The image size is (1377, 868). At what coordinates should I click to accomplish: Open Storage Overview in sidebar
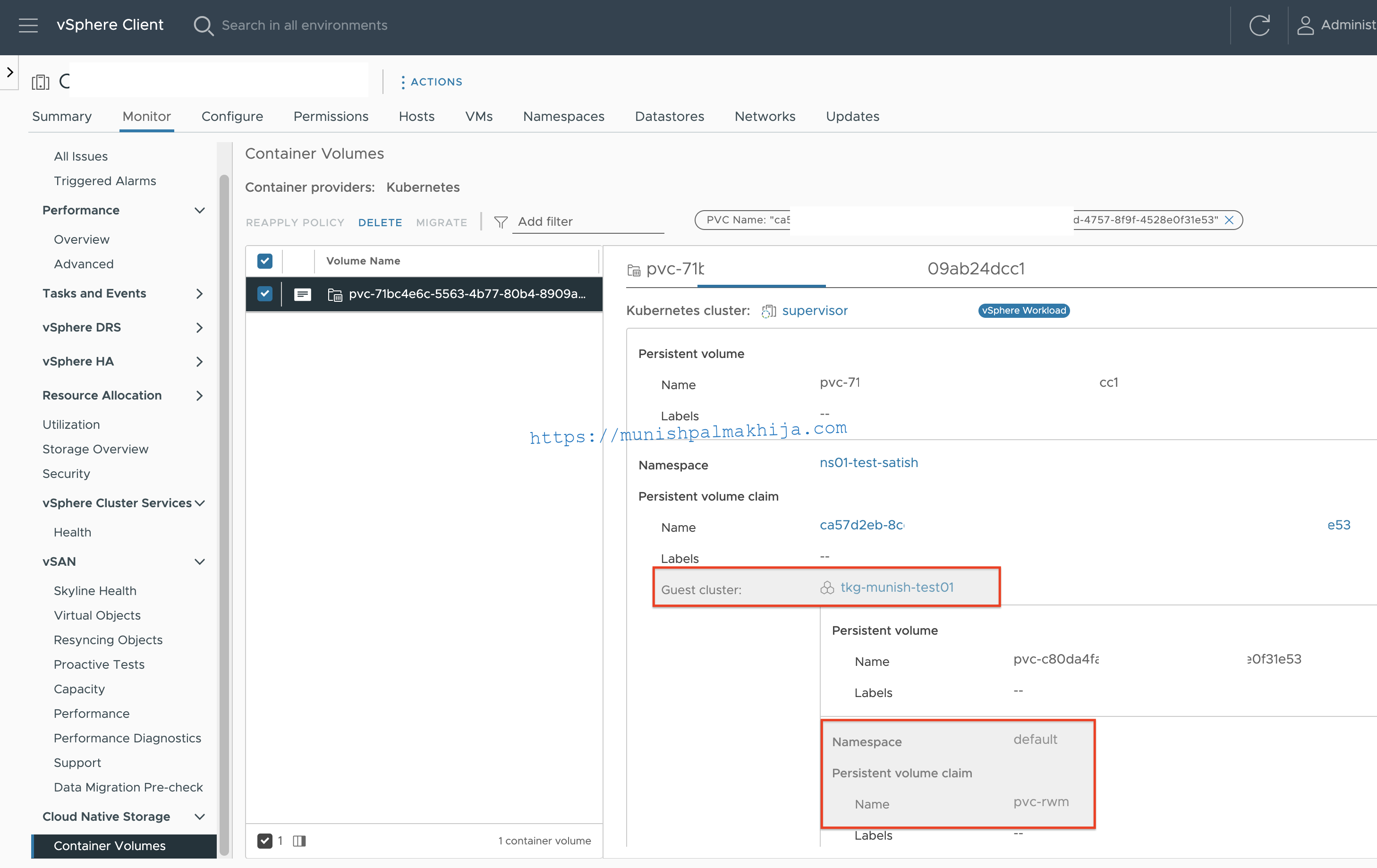click(x=95, y=450)
